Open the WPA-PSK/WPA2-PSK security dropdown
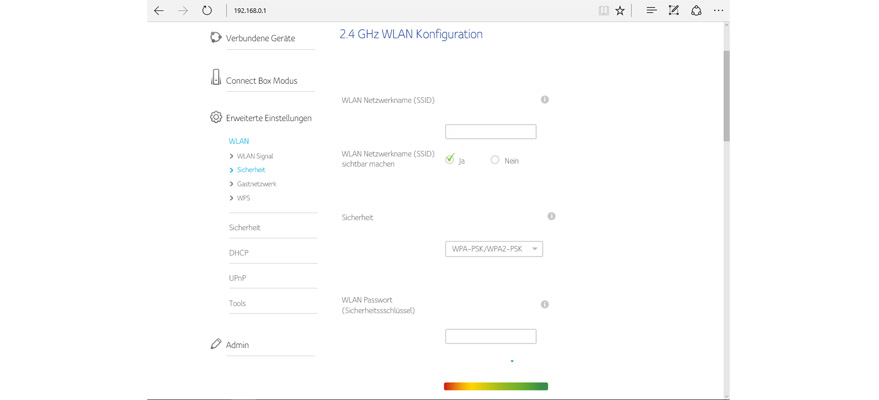 pos(494,249)
